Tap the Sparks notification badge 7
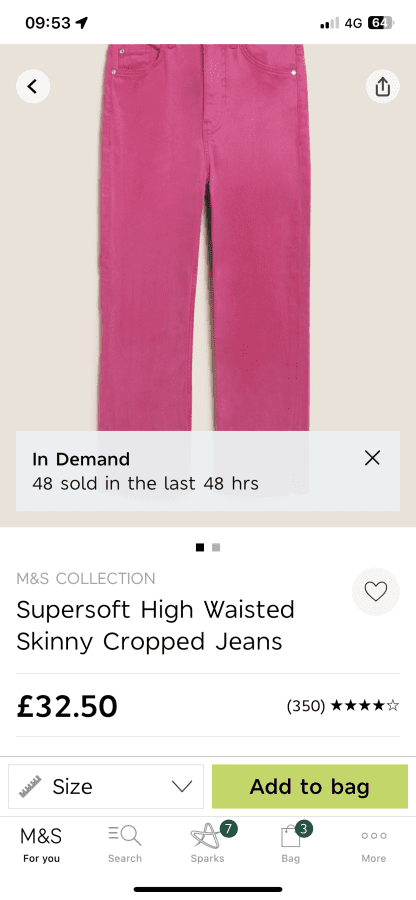Viewport: 416px width, 900px height. (228, 828)
